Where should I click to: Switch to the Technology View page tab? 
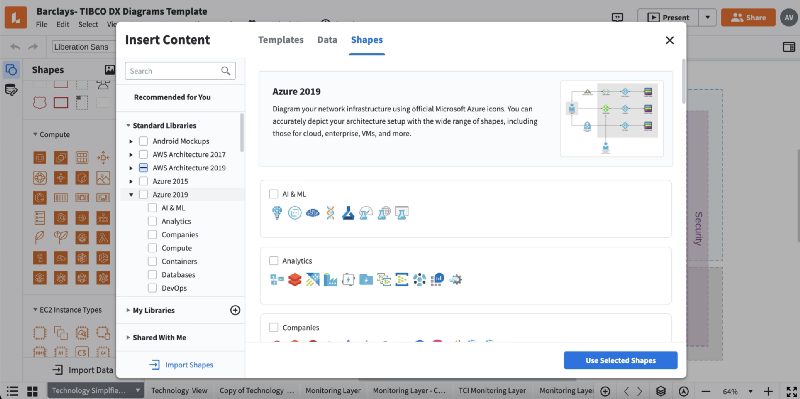click(x=179, y=391)
